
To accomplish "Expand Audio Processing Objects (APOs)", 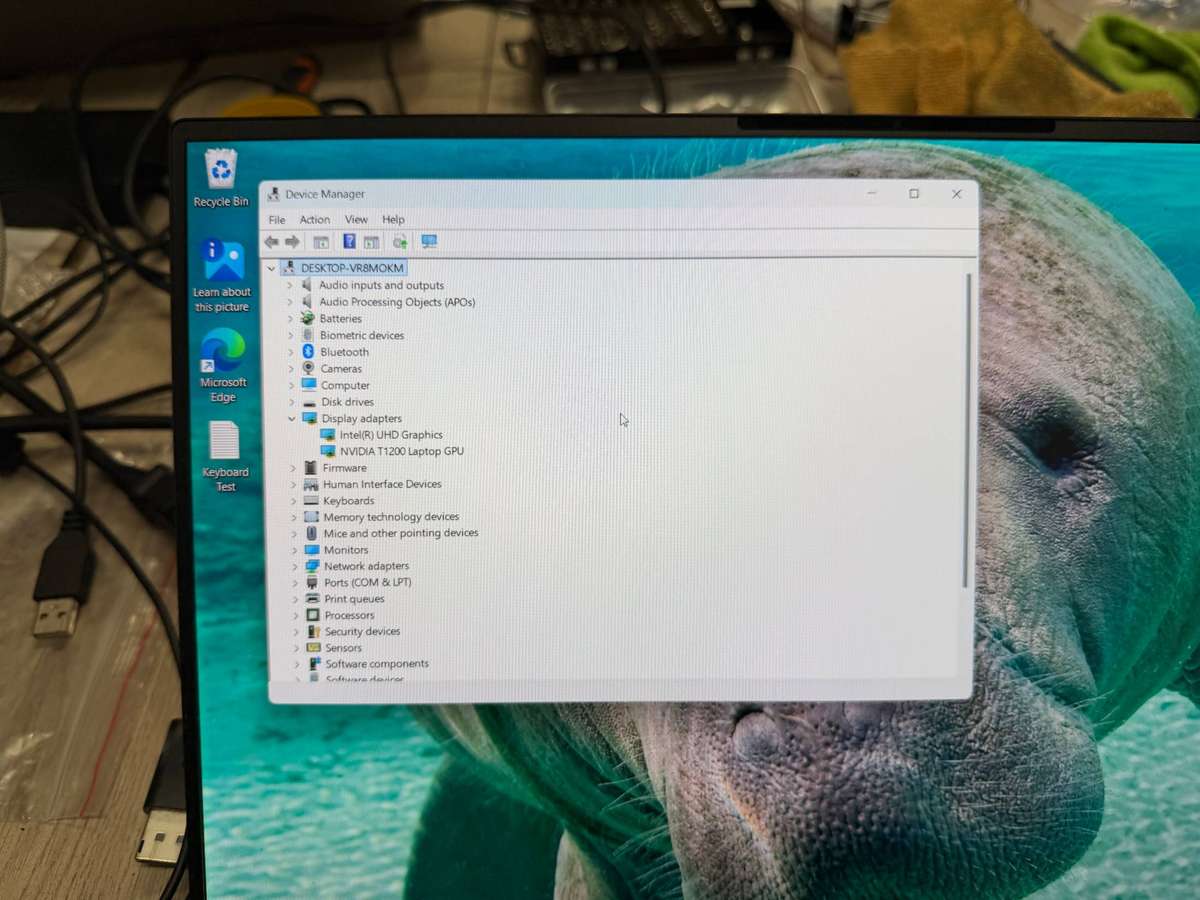I will pyautogui.click(x=291, y=302).
